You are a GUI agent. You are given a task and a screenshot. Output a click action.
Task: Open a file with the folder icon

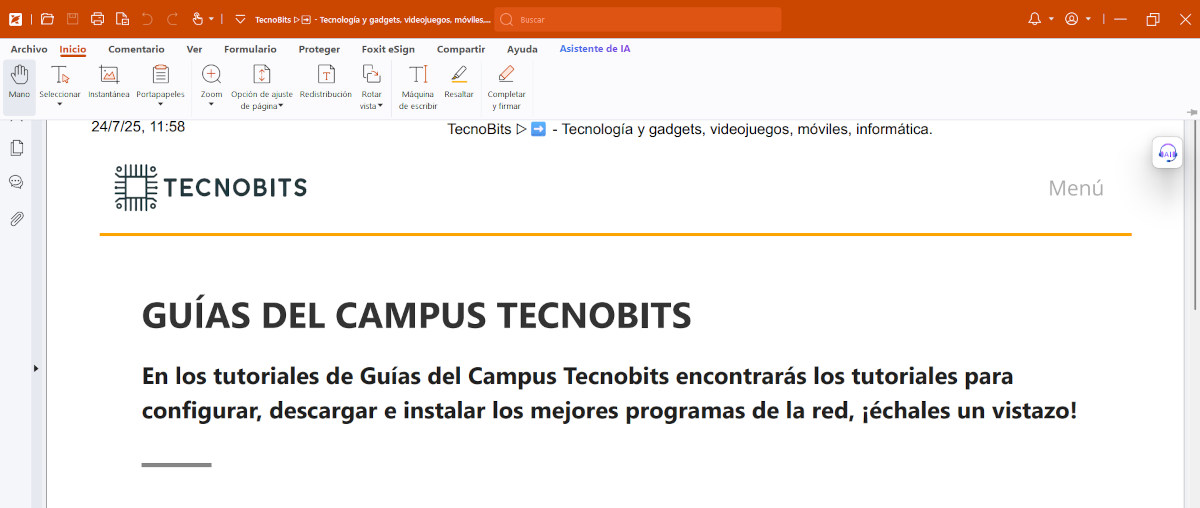(48, 19)
